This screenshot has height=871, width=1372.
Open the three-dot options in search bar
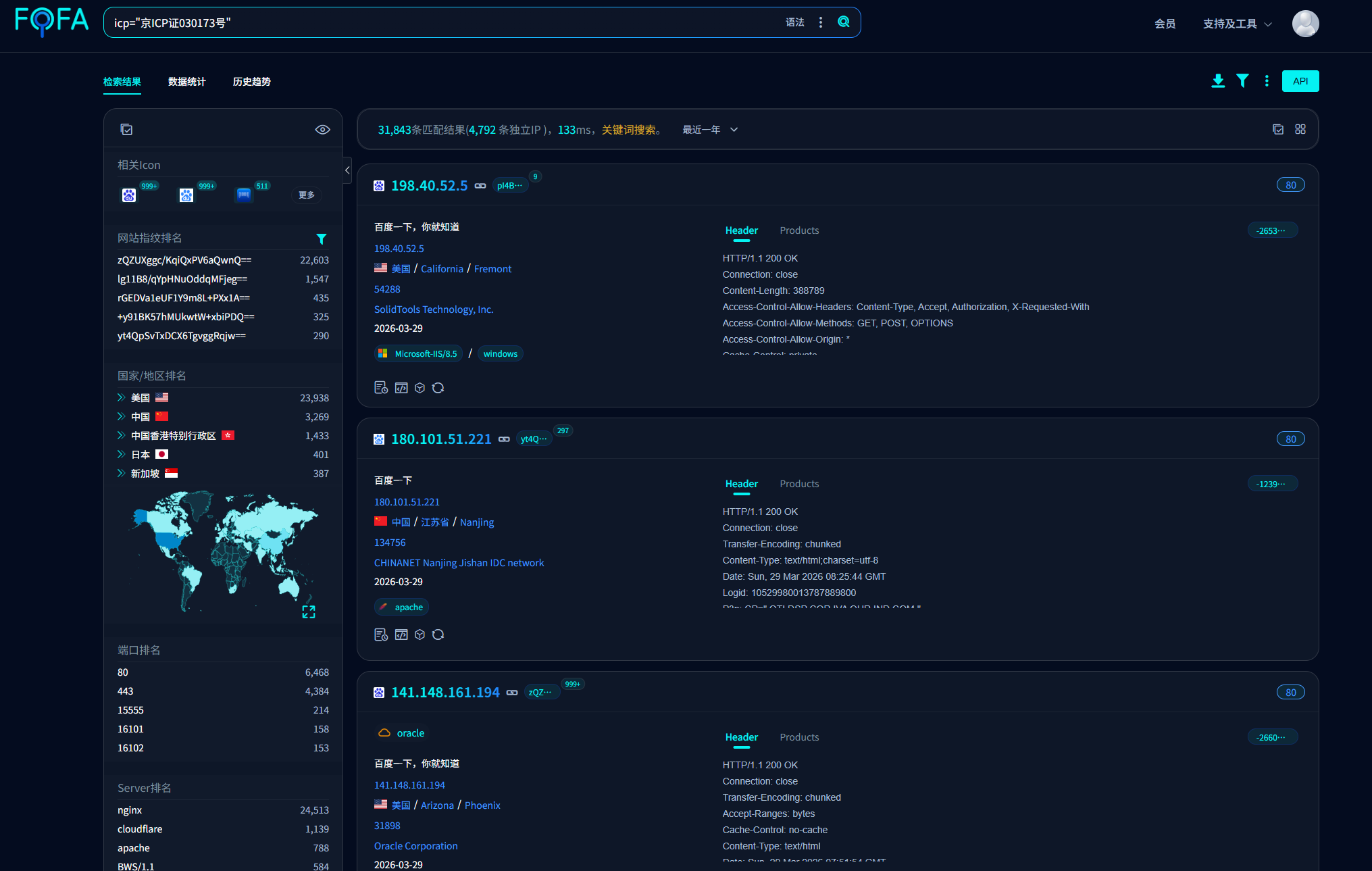point(821,22)
